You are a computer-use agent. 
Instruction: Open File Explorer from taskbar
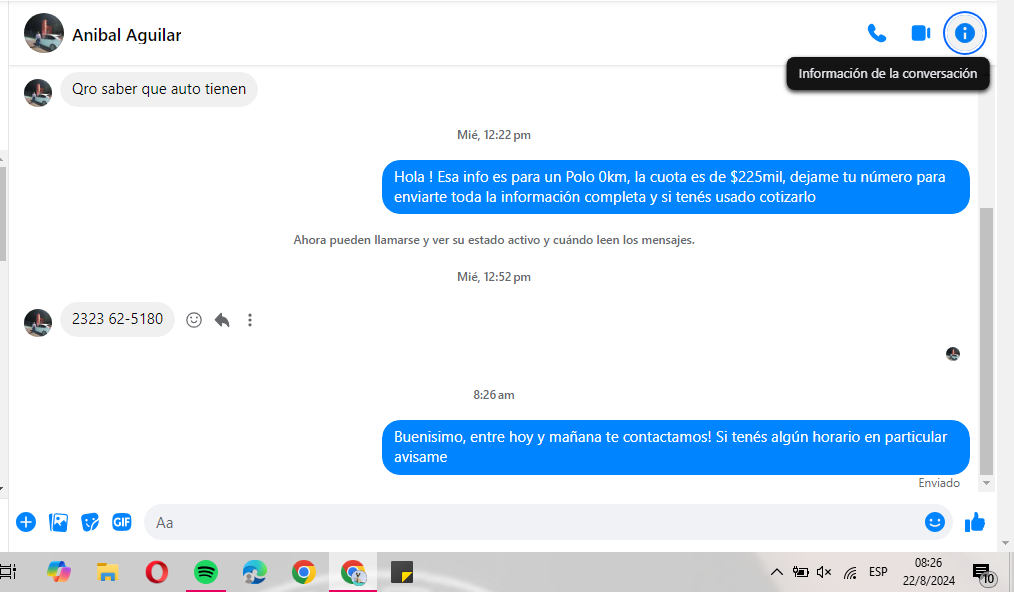pos(107,572)
